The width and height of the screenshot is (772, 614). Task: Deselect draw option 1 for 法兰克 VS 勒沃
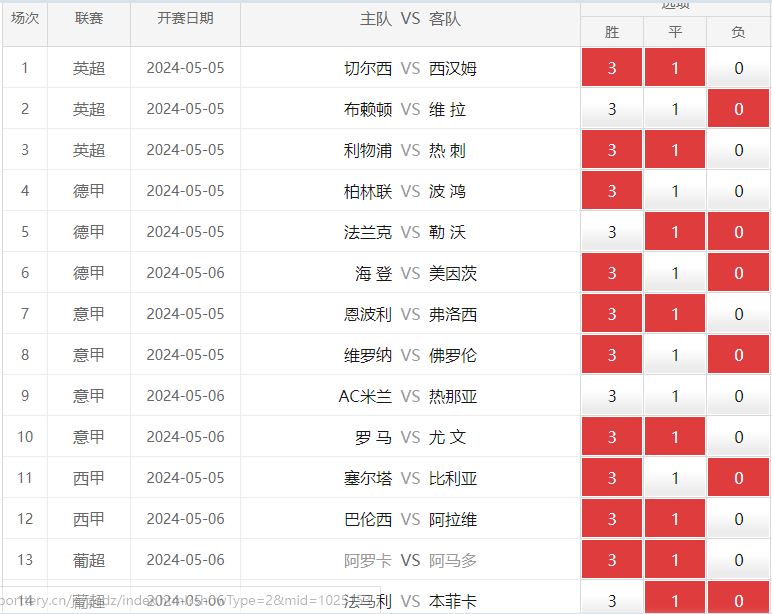675,231
